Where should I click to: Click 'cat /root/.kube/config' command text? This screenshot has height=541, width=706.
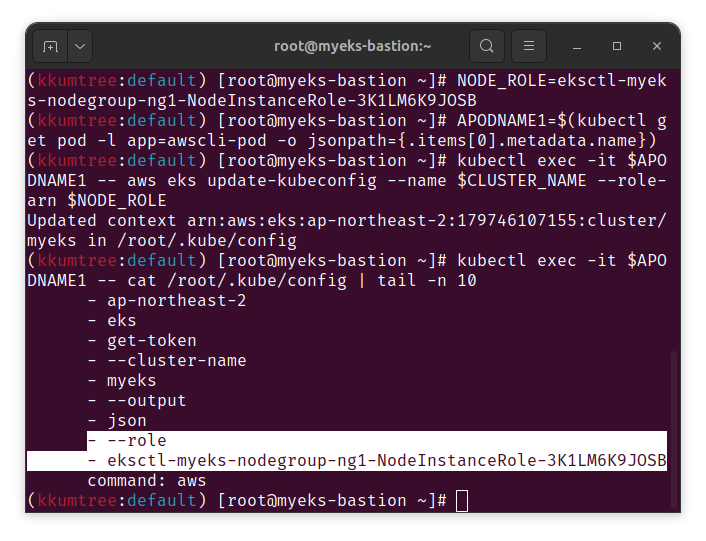click(x=237, y=281)
